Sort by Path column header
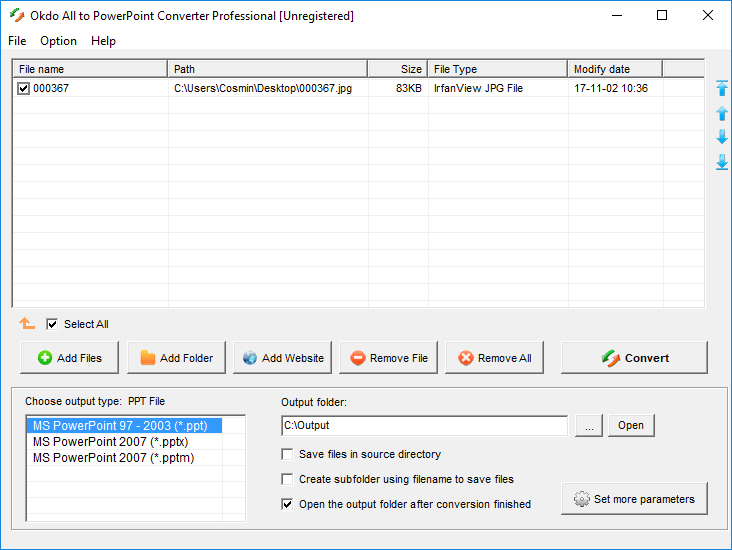This screenshot has width=732, height=550. (x=267, y=69)
